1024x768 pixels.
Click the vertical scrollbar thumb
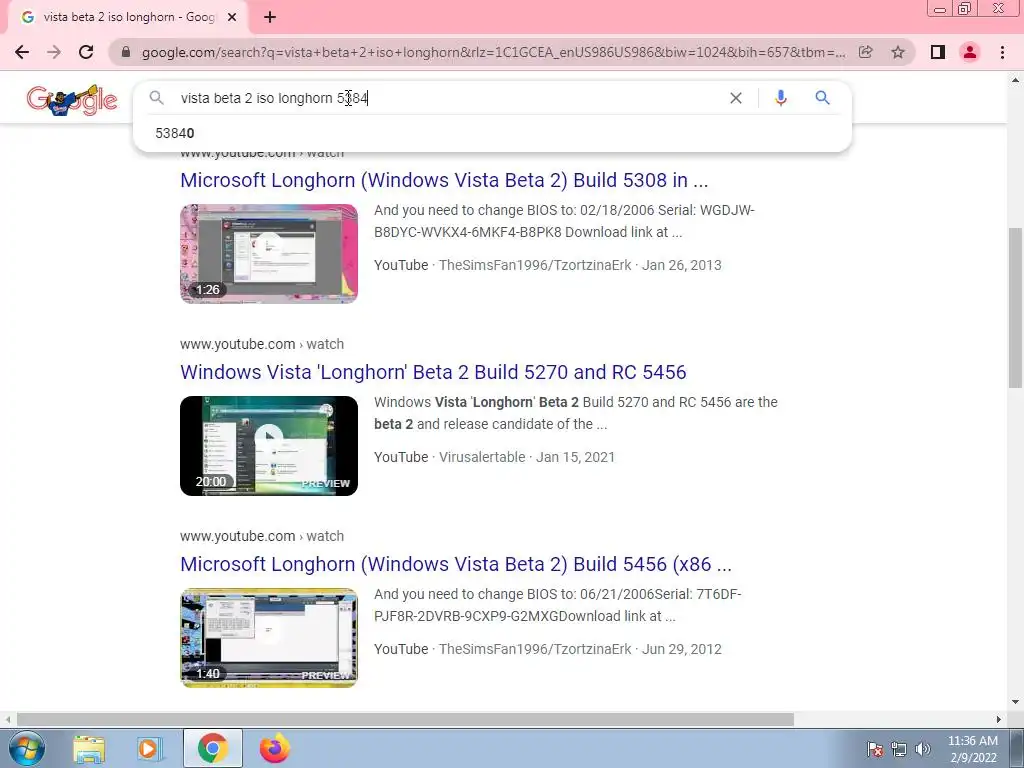pos(1015,307)
